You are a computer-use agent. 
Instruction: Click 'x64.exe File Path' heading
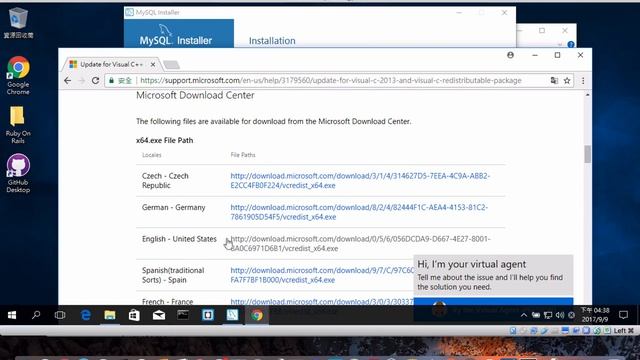(x=164, y=140)
